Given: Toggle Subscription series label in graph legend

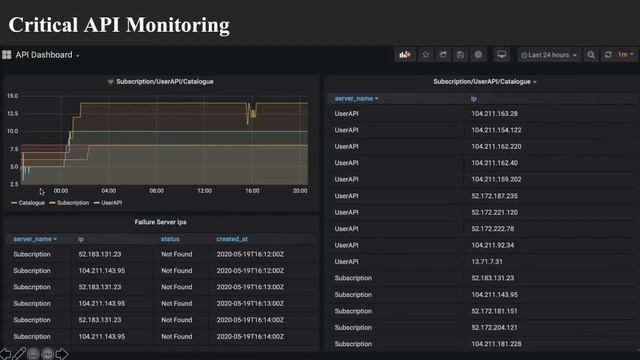Looking at the screenshot, I should [x=73, y=203].
